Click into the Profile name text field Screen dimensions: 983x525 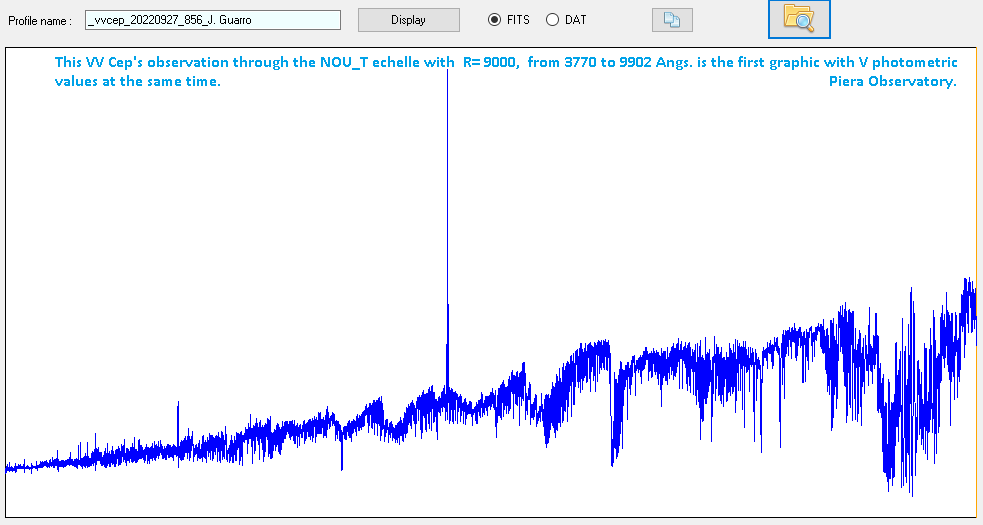pos(212,20)
